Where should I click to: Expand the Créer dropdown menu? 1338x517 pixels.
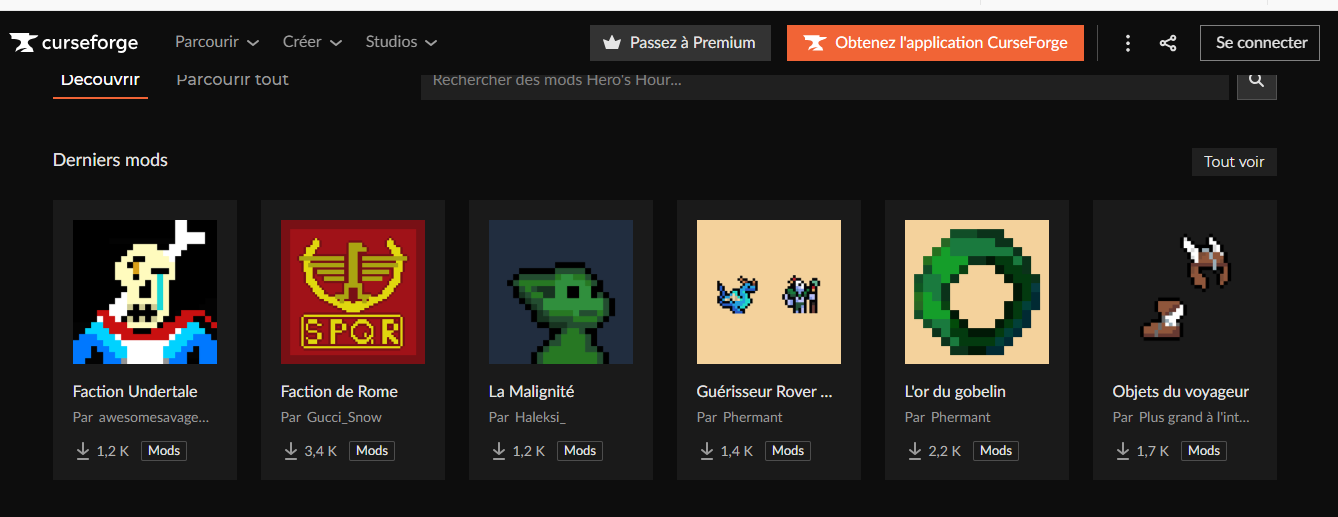point(312,42)
